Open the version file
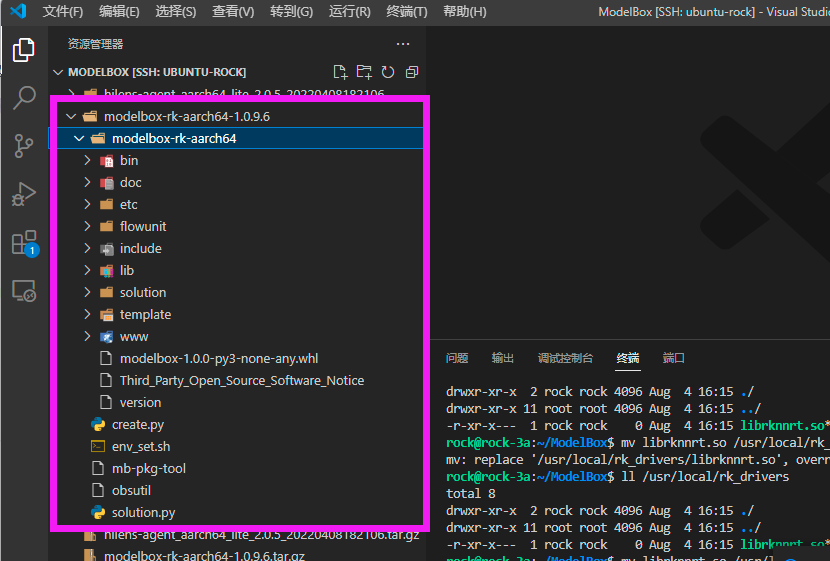The height and width of the screenshot is (561, 830). [140, 403]
